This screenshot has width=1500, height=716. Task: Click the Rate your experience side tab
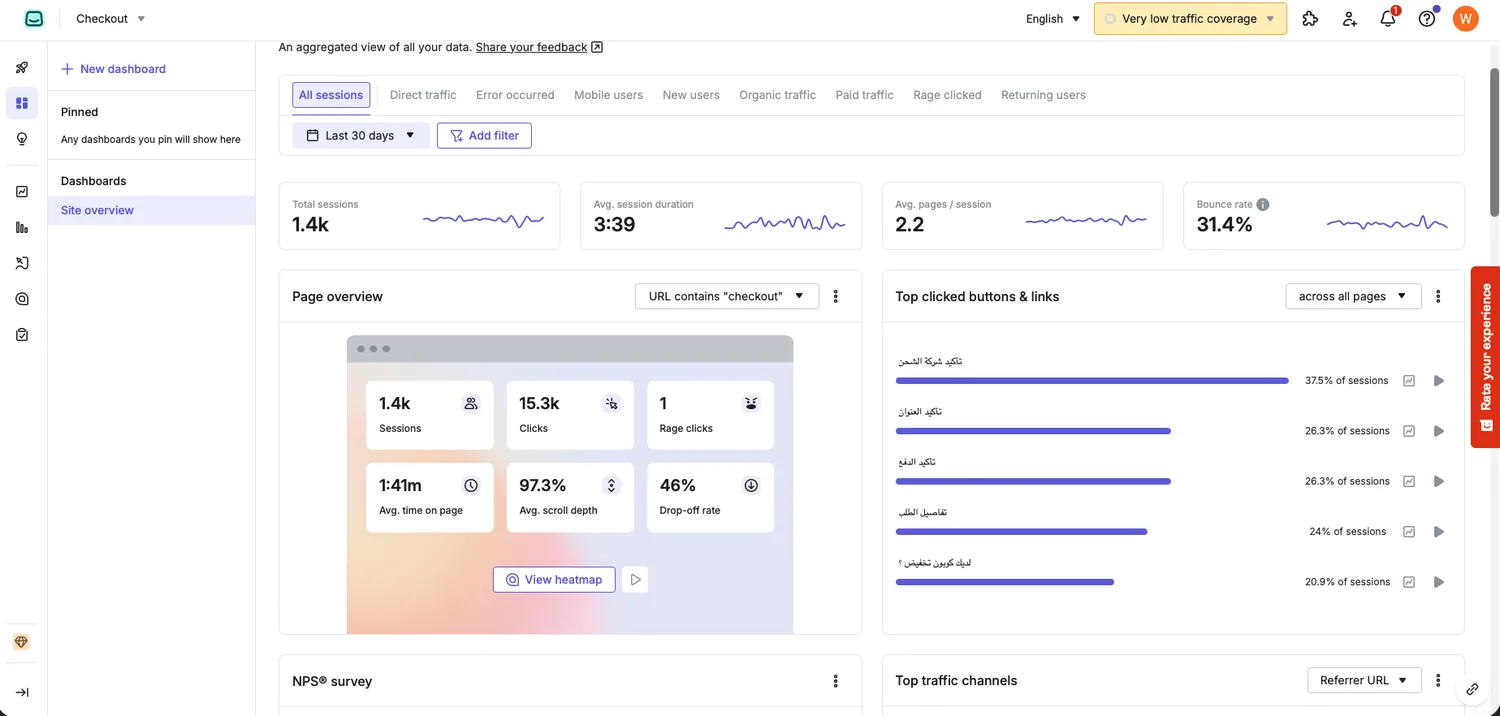pos(1485,357)
